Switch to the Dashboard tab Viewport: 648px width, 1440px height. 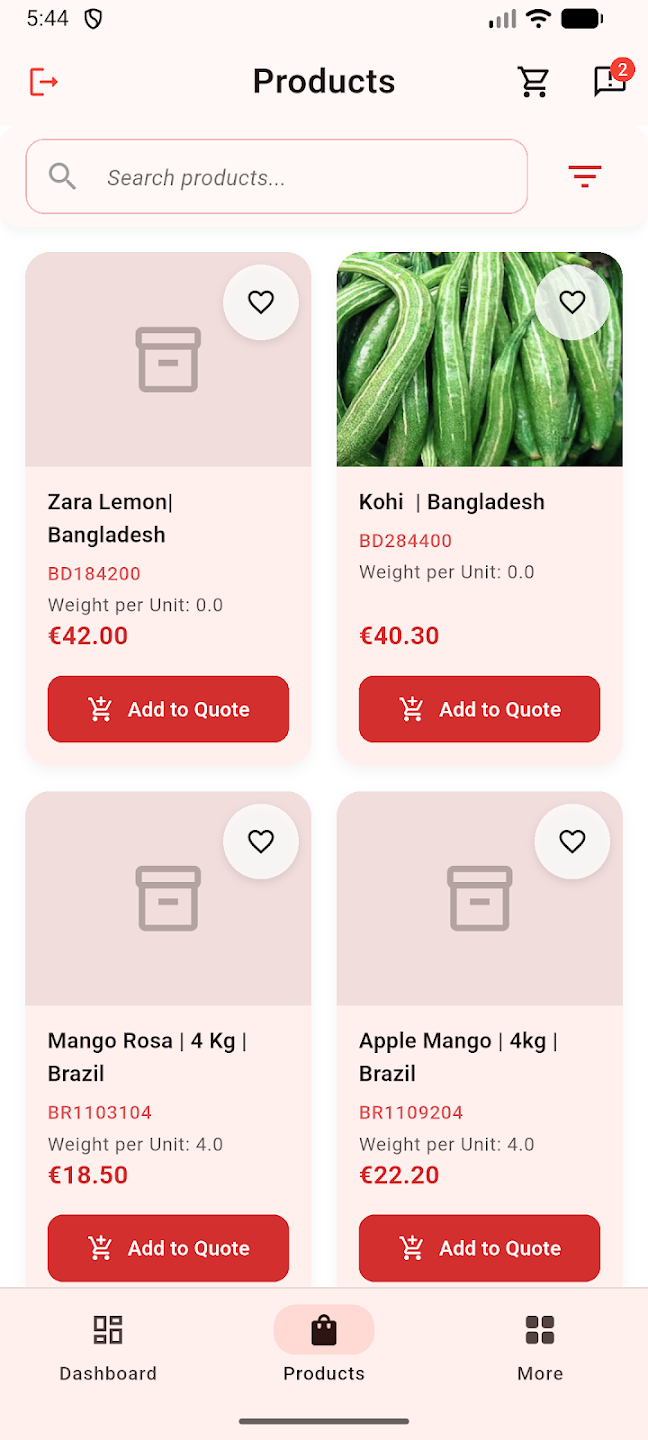(x=108, y=1345)
